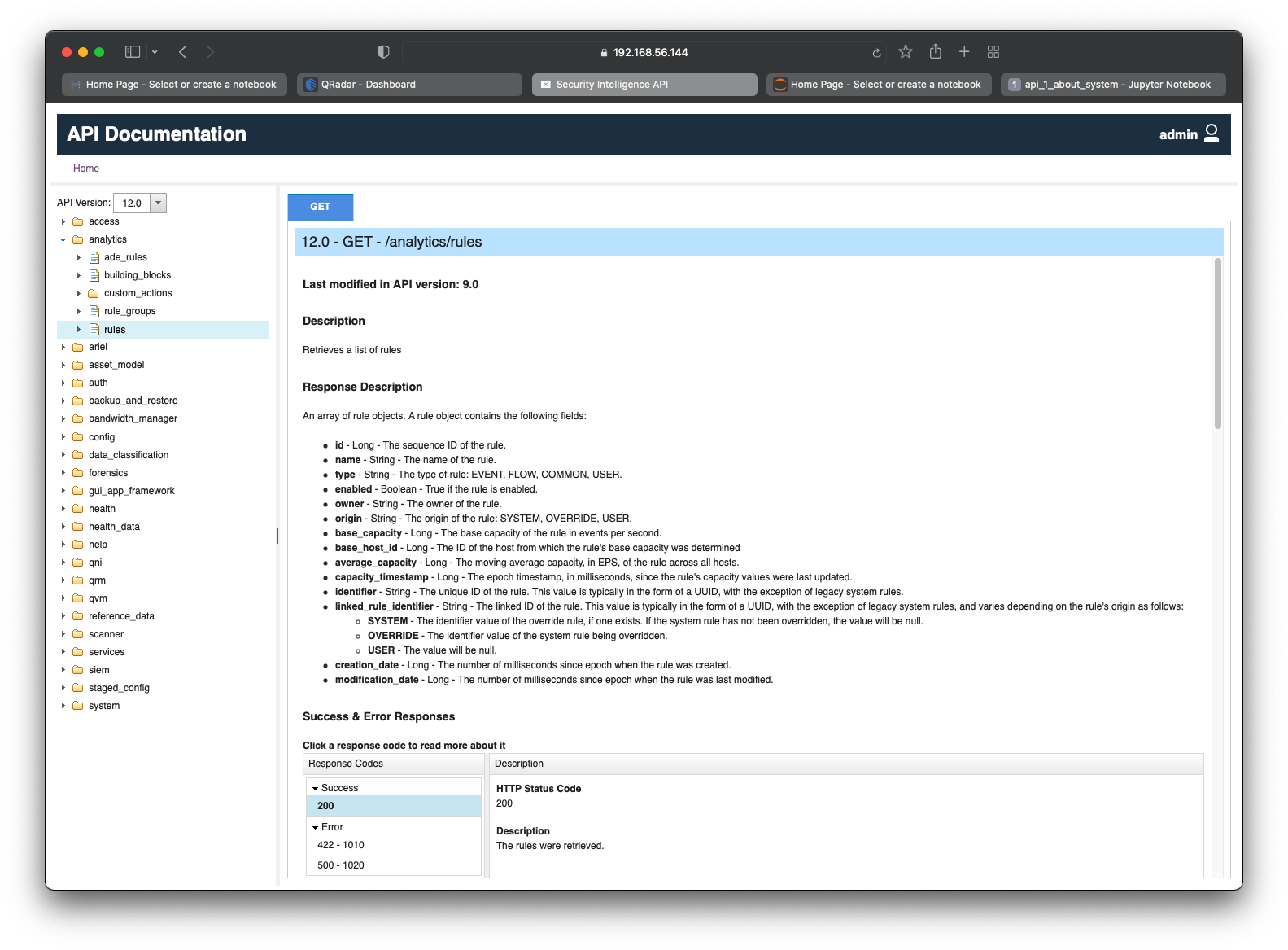Open the services tree item
Screen dimensions: 1288x950
(107, 652)
